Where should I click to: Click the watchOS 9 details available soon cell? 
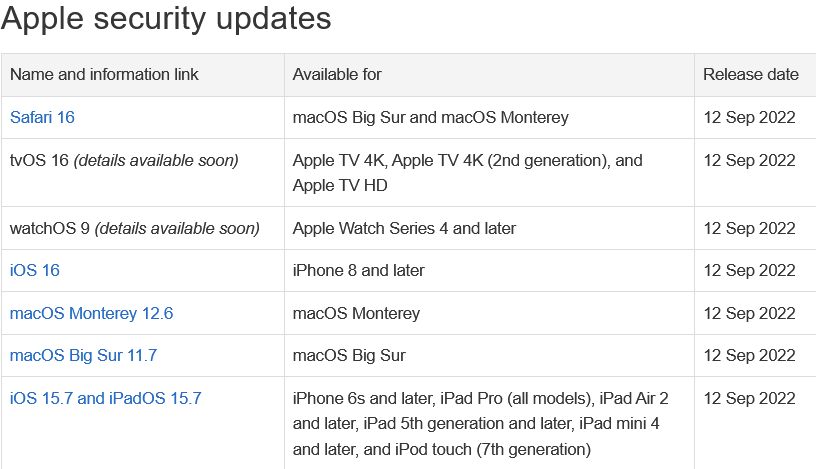pos(135,229)
